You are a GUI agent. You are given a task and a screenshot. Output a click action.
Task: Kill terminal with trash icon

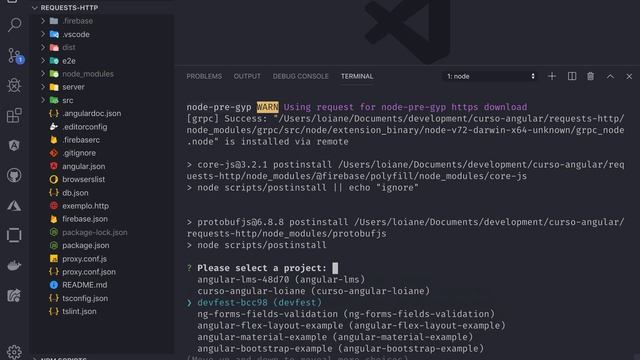click(591, 76)
